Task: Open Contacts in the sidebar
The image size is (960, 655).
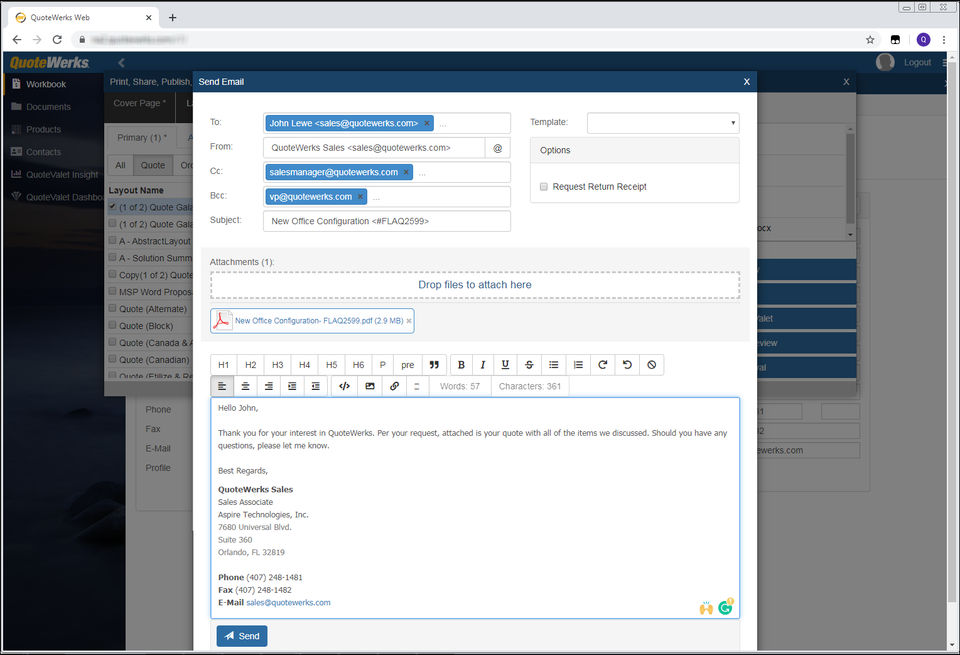Action: coord(43,152)
